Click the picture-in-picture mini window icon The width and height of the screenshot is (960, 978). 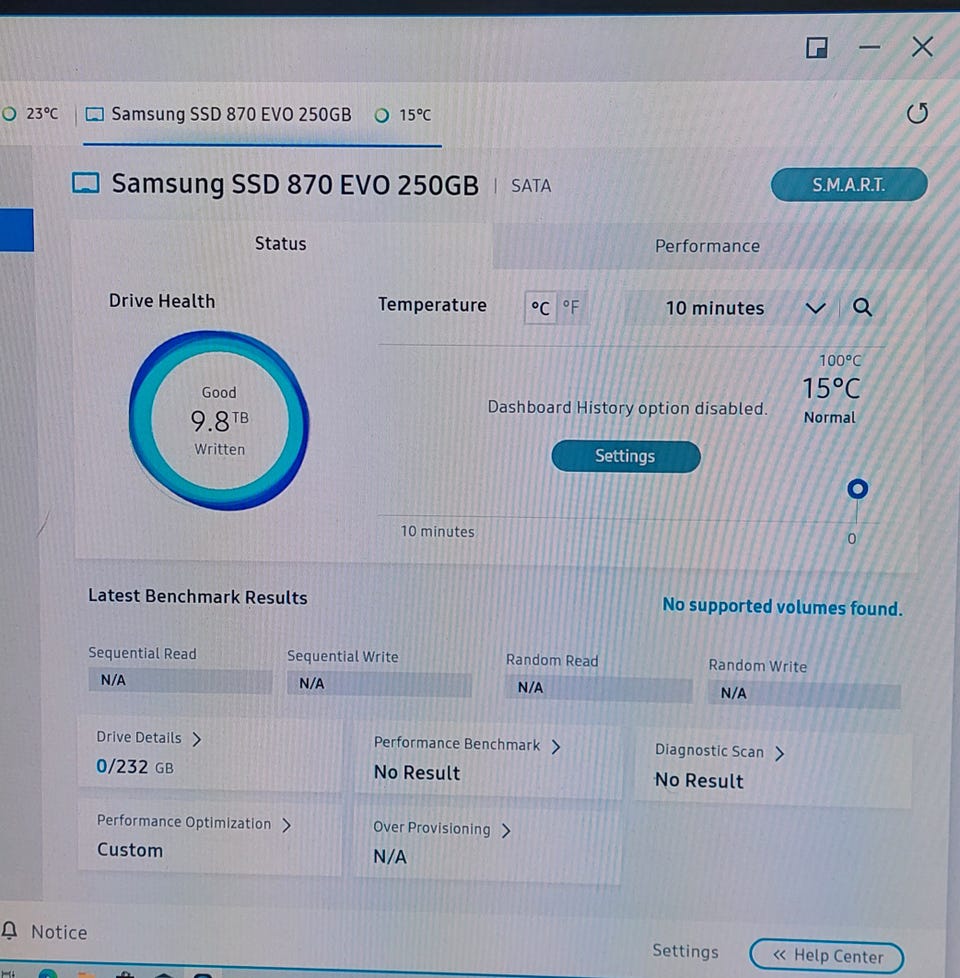(x=817, y=47)
